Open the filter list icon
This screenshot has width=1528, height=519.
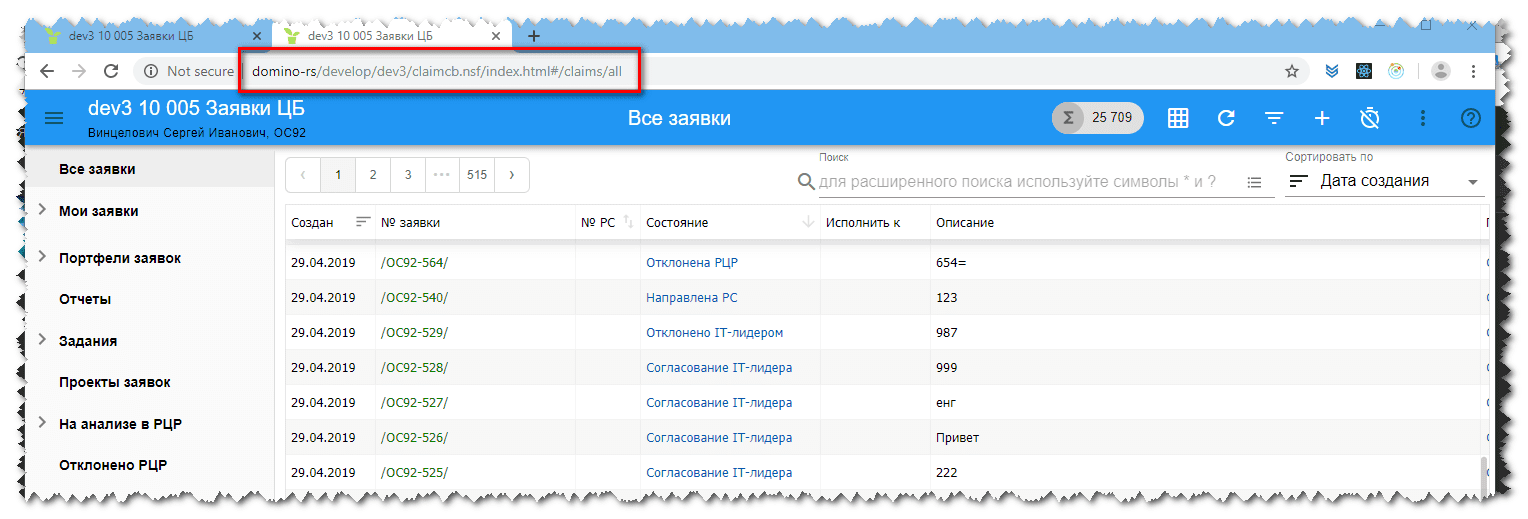point(1274,118)
